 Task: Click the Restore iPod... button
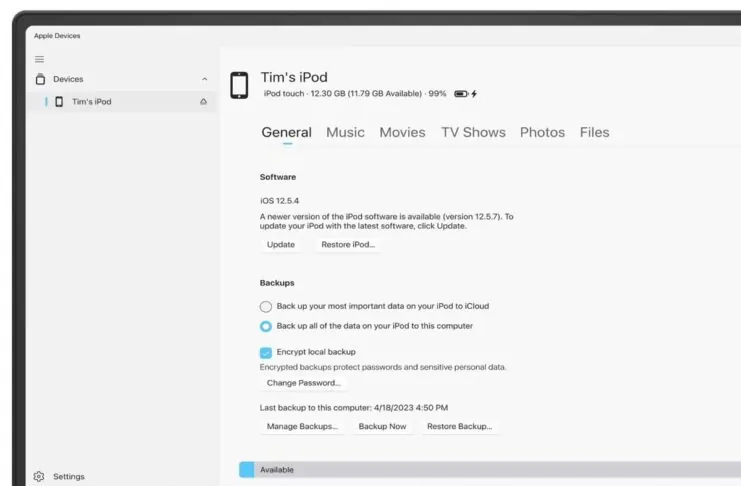[348, 244]
